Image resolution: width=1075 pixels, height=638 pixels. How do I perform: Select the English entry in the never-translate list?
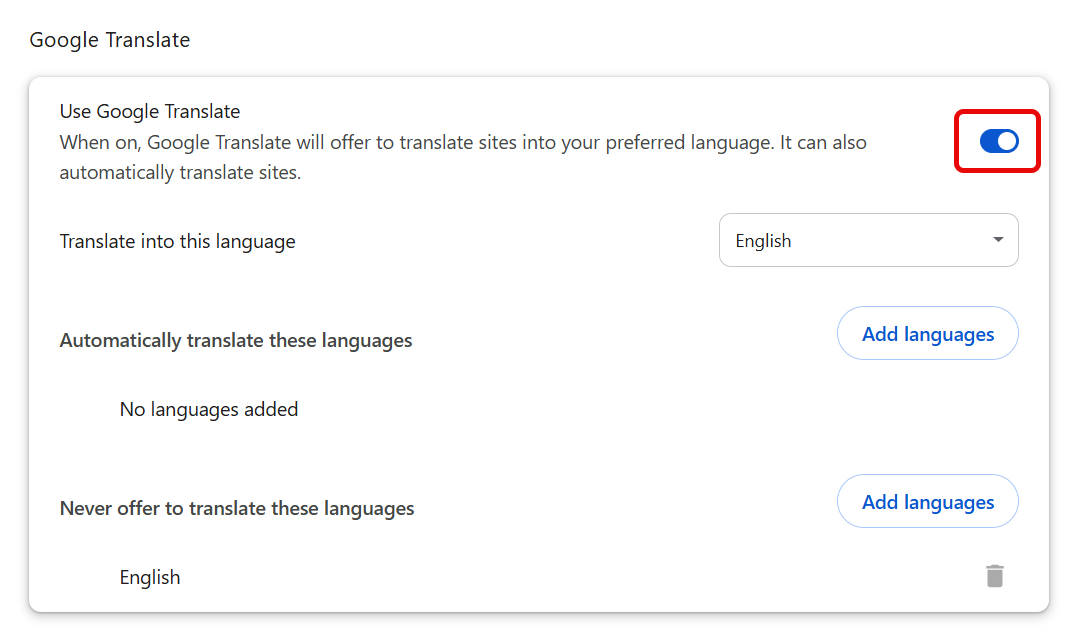(x=150, y=576)
